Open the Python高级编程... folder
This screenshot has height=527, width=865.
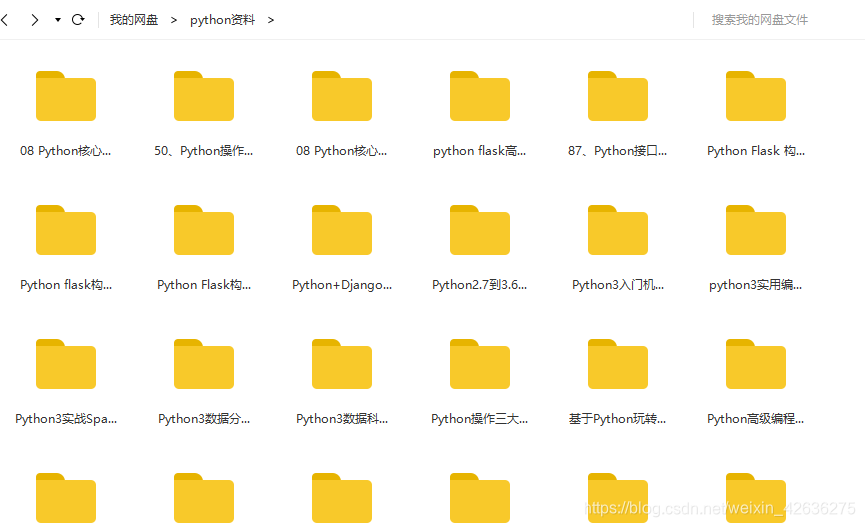tap(755, 364)
